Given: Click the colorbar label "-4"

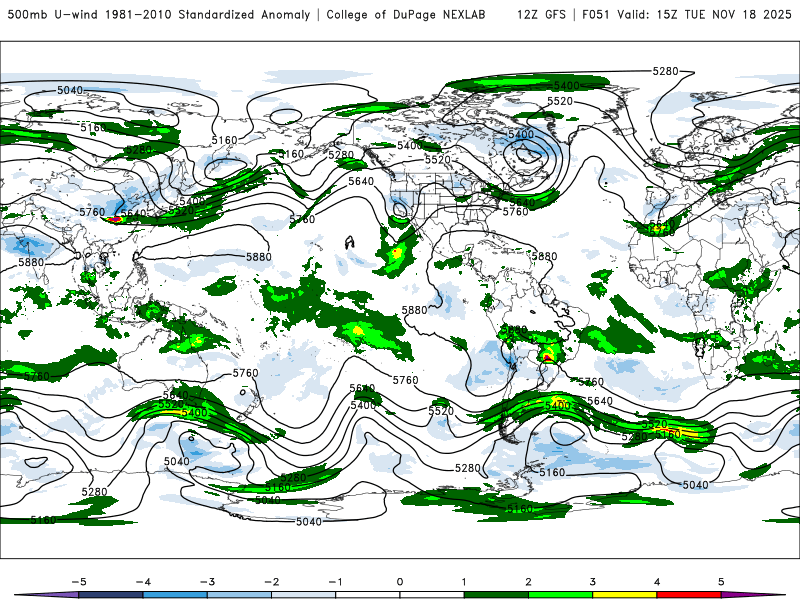Looking at the screenshot, I should point(143,582).
